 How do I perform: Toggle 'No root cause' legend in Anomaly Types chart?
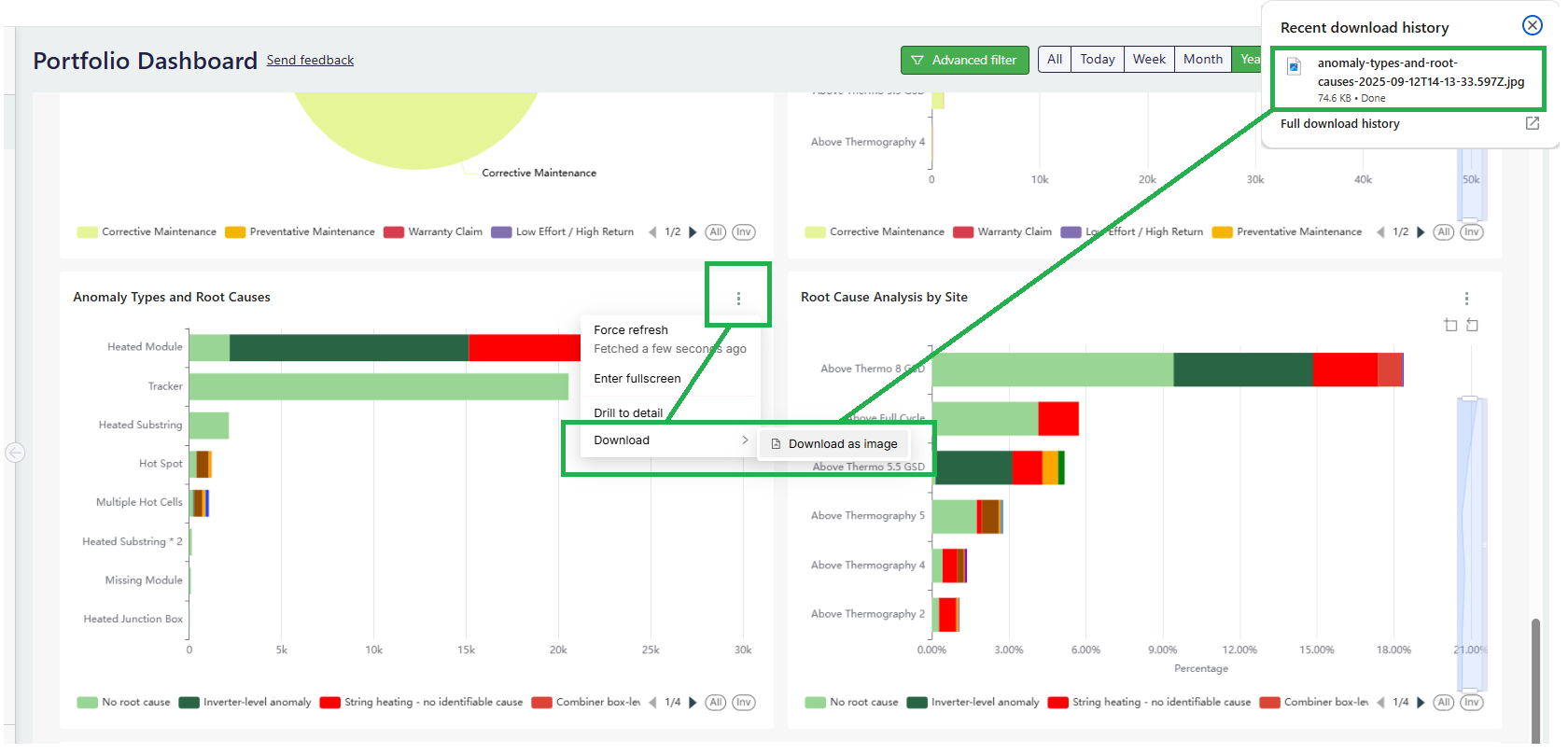click(x=124, y=703)
